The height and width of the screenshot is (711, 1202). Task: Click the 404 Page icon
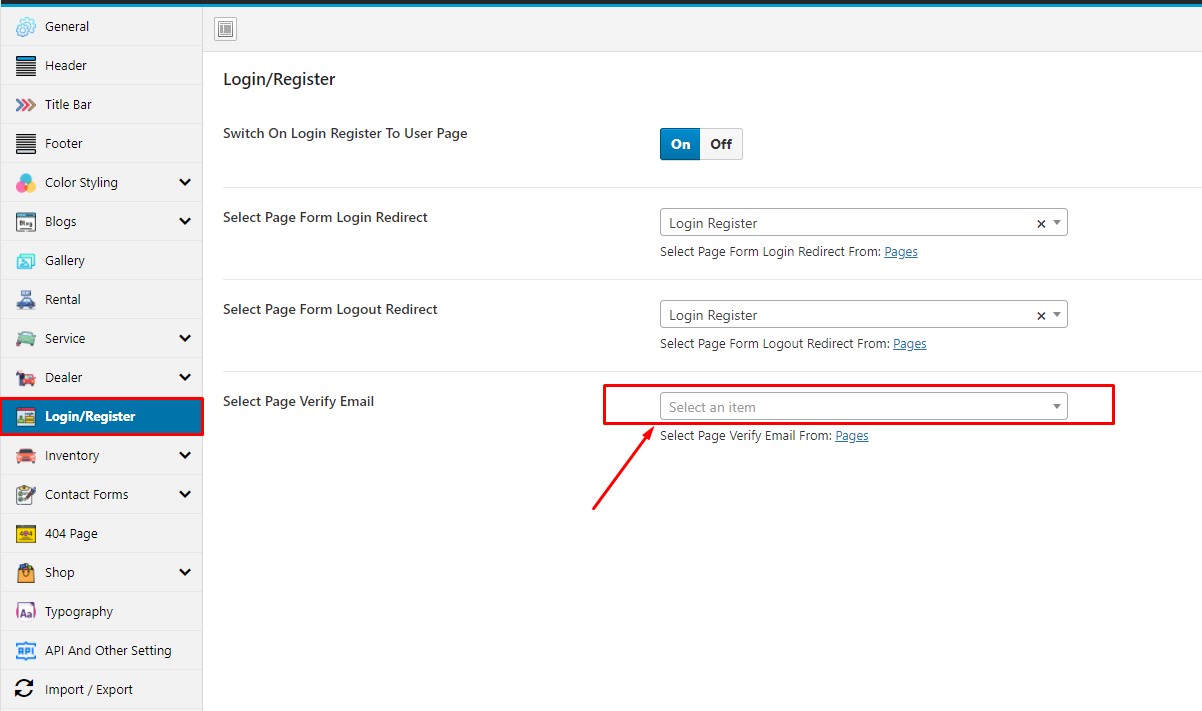point(26,534)
